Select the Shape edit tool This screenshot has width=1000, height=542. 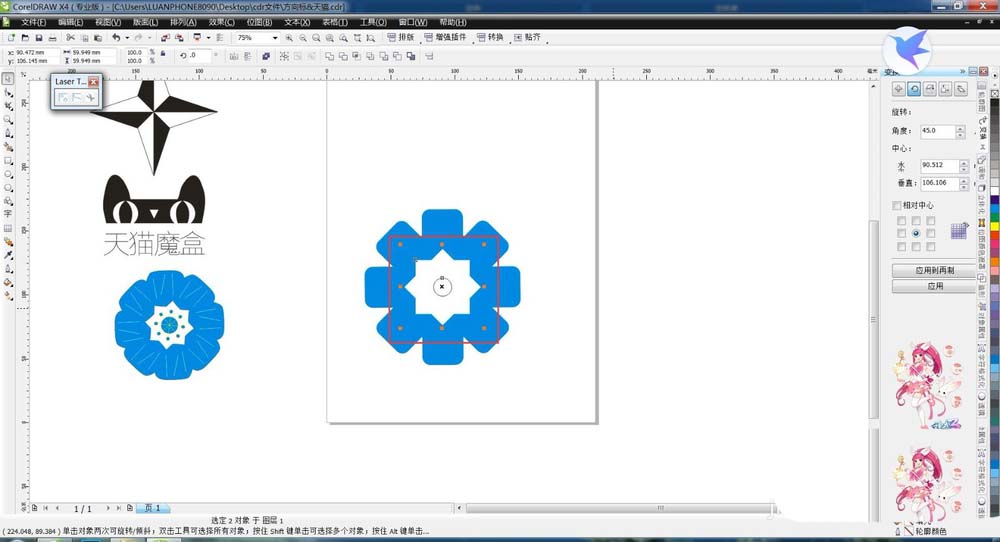(x=8, y=92)
